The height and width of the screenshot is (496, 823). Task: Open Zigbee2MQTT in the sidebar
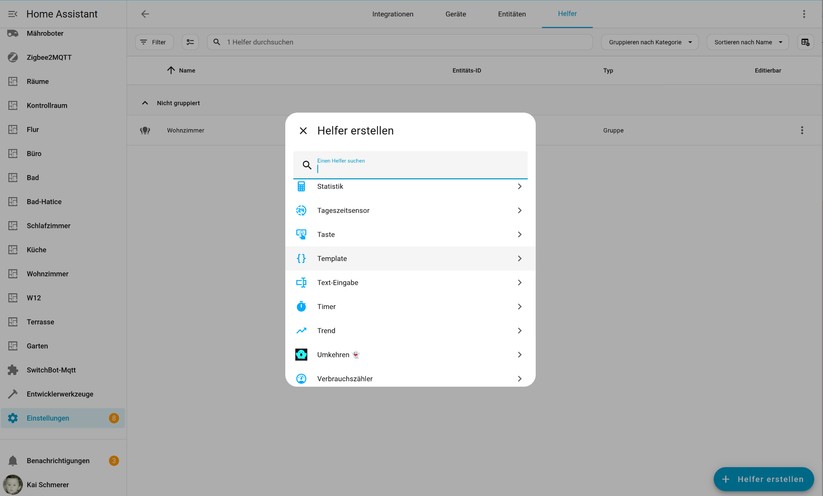click(x=49, y=58)
